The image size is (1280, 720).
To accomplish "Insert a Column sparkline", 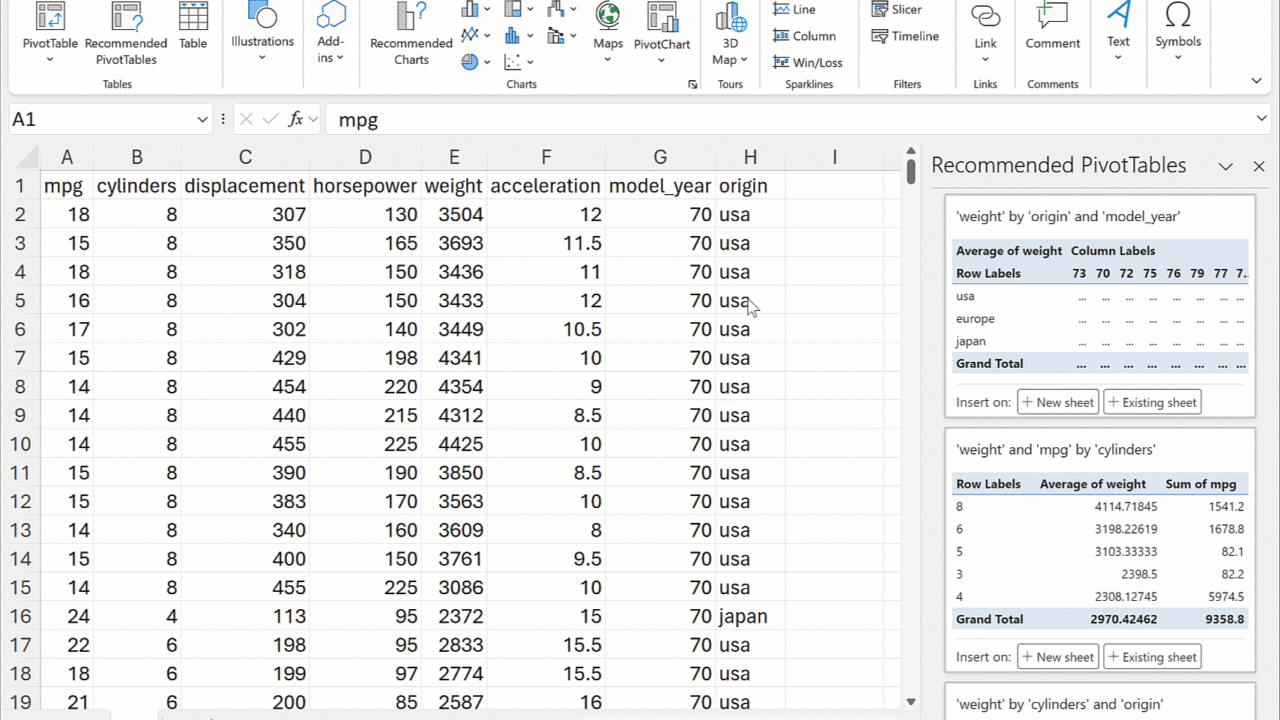I will coord(804,36).
